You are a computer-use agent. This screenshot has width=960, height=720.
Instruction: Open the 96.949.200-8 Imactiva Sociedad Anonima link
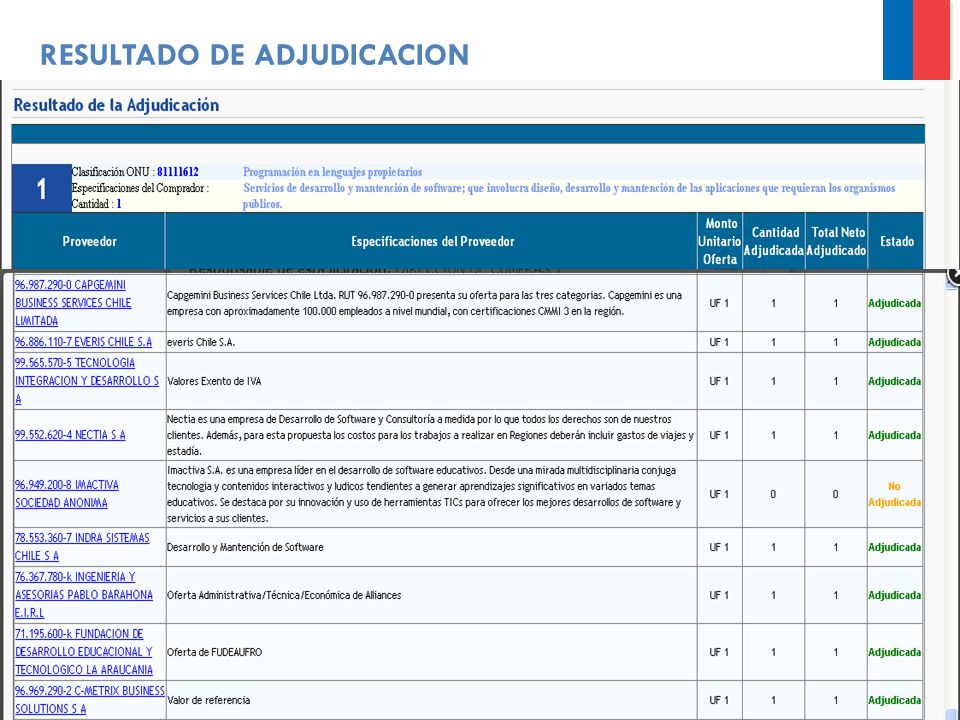point(67,494)
